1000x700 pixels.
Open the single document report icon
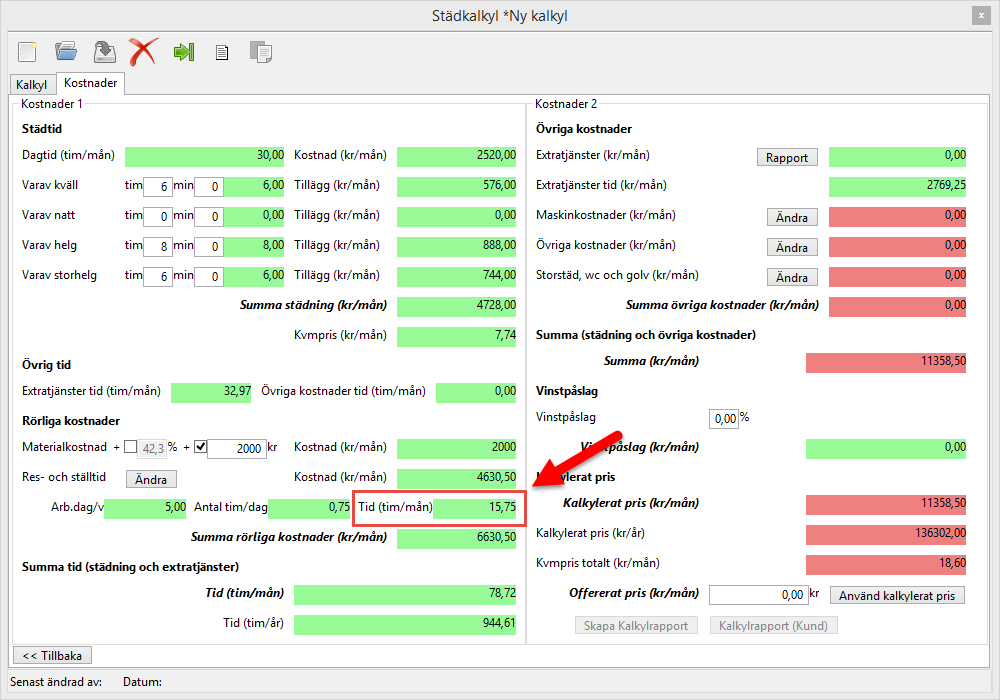[222, 52]
